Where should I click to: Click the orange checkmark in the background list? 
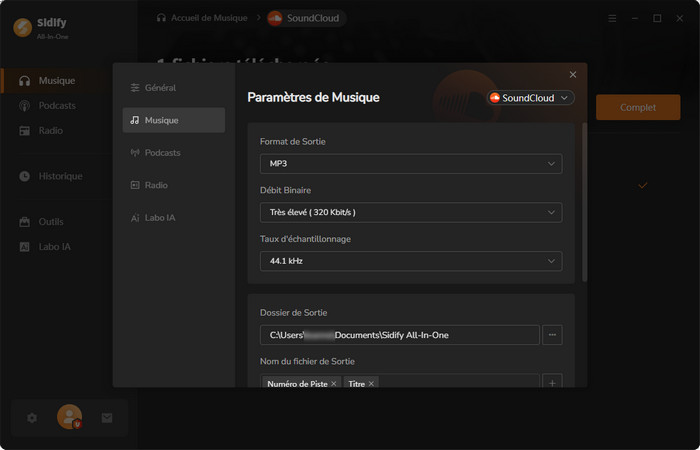point(642,185)
